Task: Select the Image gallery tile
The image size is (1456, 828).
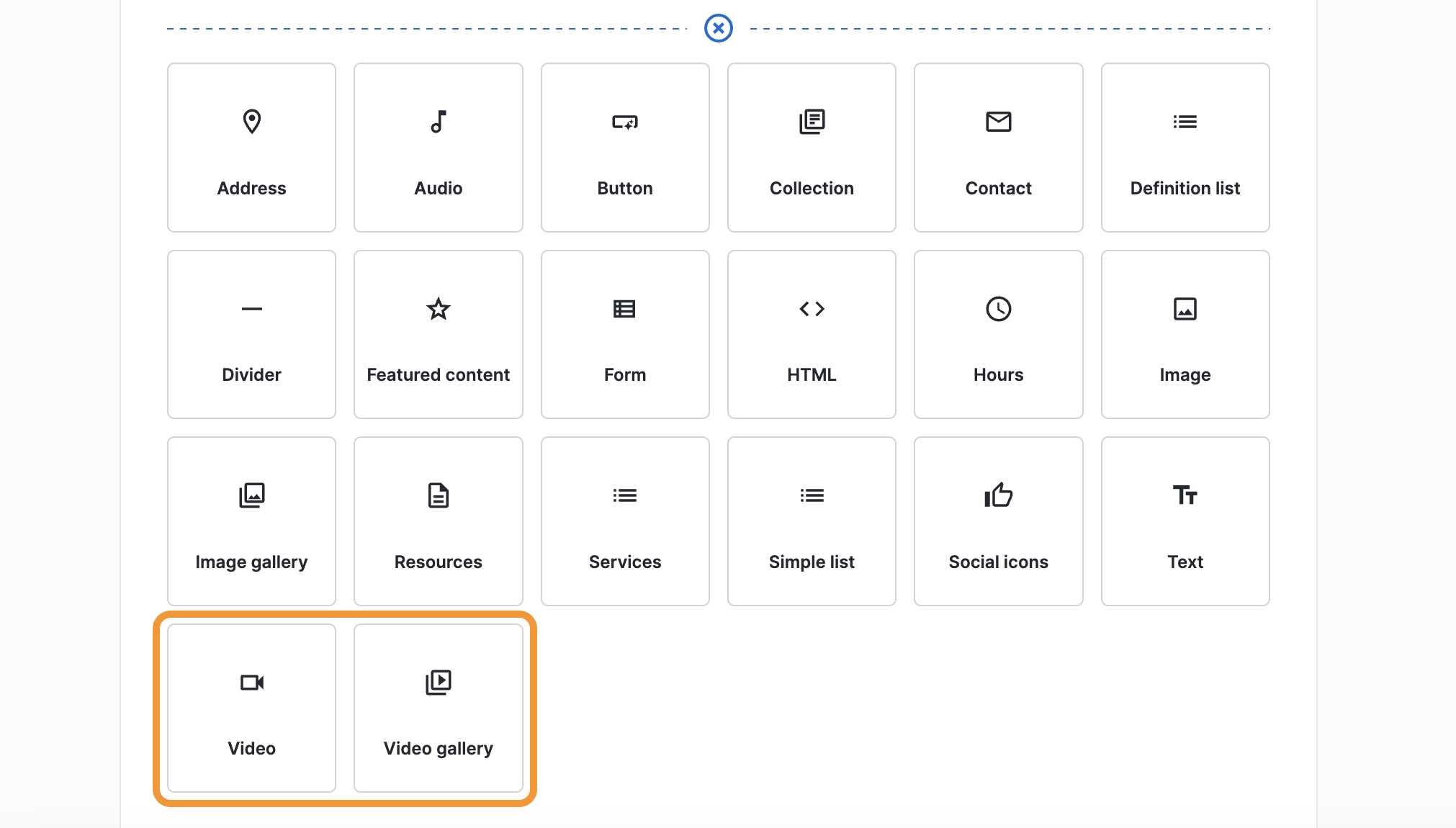Action: [x=251, y=521]
